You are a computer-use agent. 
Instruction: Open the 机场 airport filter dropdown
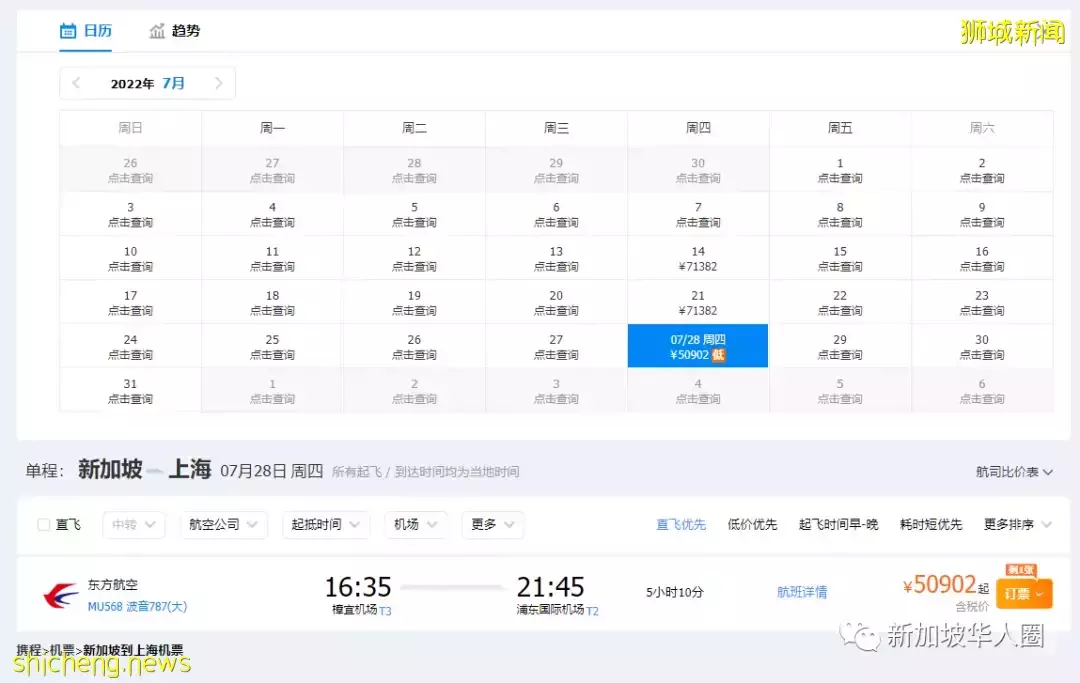point(415,524)
